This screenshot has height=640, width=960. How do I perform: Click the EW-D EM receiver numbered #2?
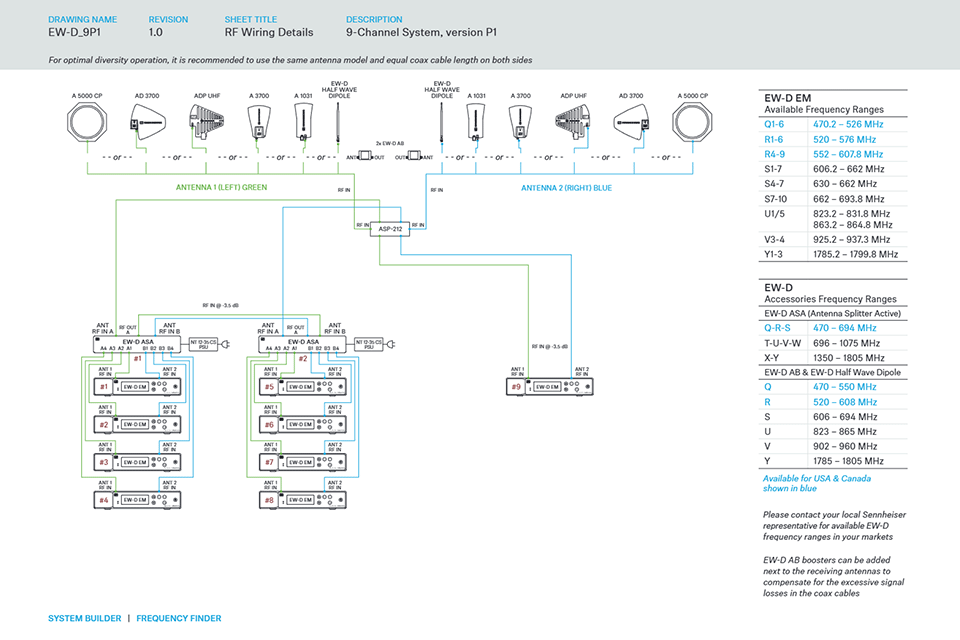[137, 424]
